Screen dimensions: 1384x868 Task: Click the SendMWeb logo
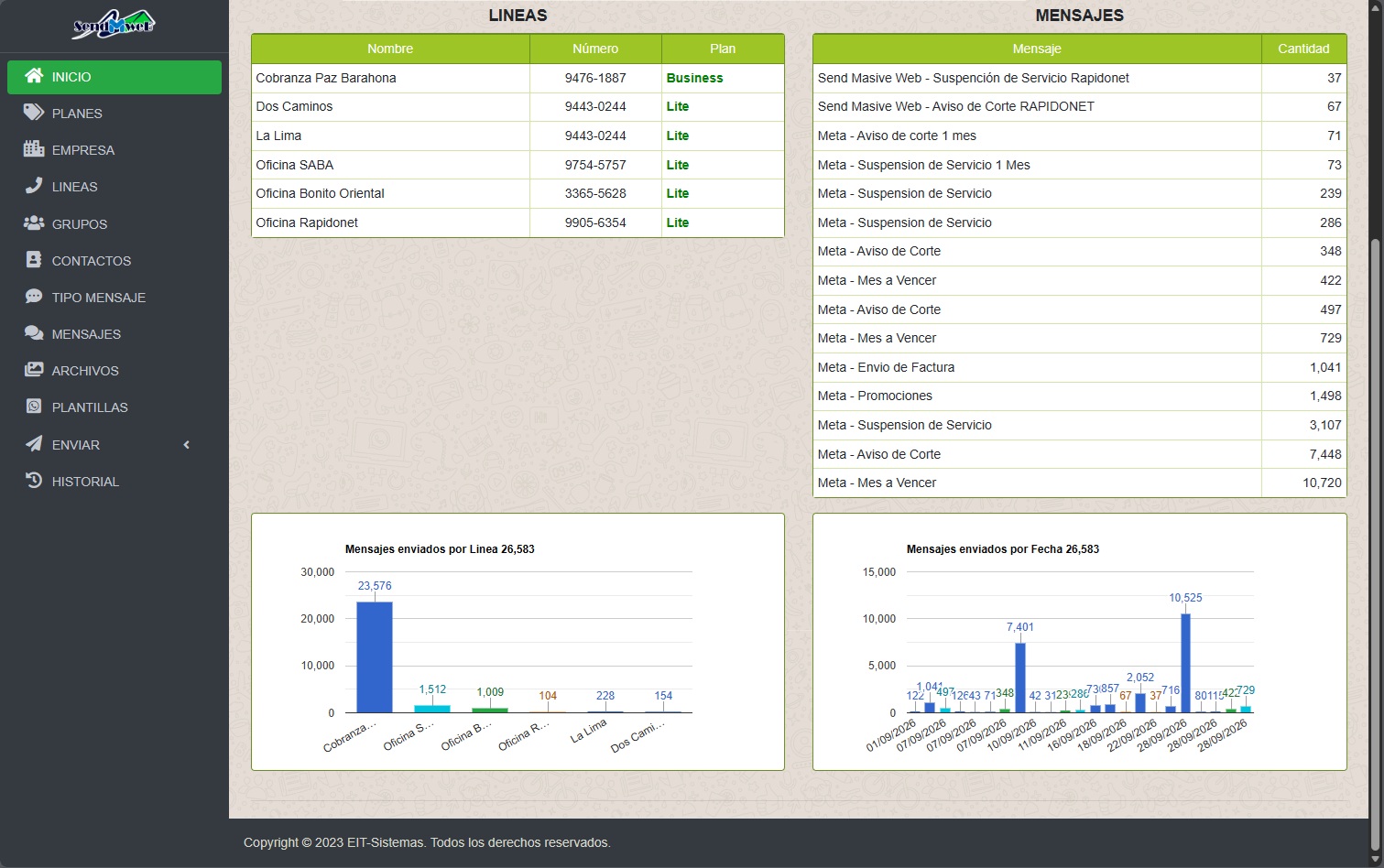(x=114, y=24)
